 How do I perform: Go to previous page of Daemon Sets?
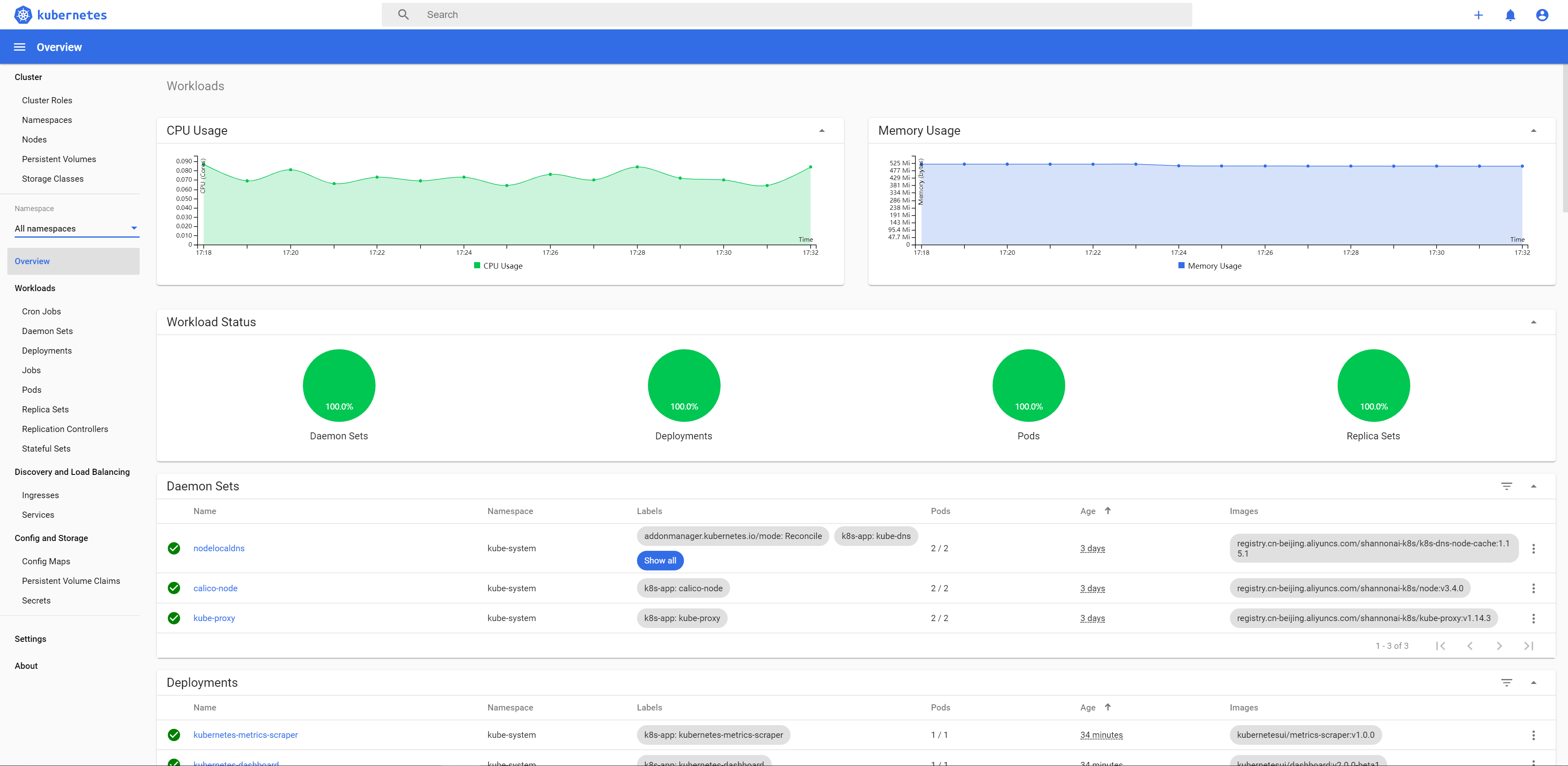[x=1470, y=646]
